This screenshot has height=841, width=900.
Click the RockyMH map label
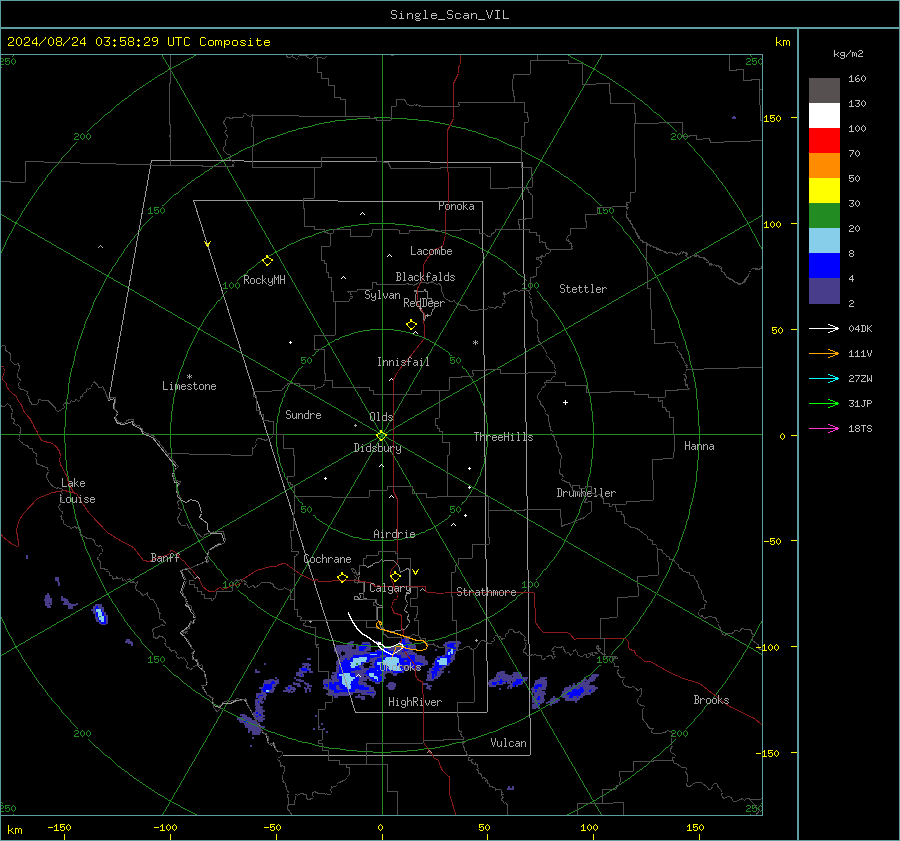[264, 280]
